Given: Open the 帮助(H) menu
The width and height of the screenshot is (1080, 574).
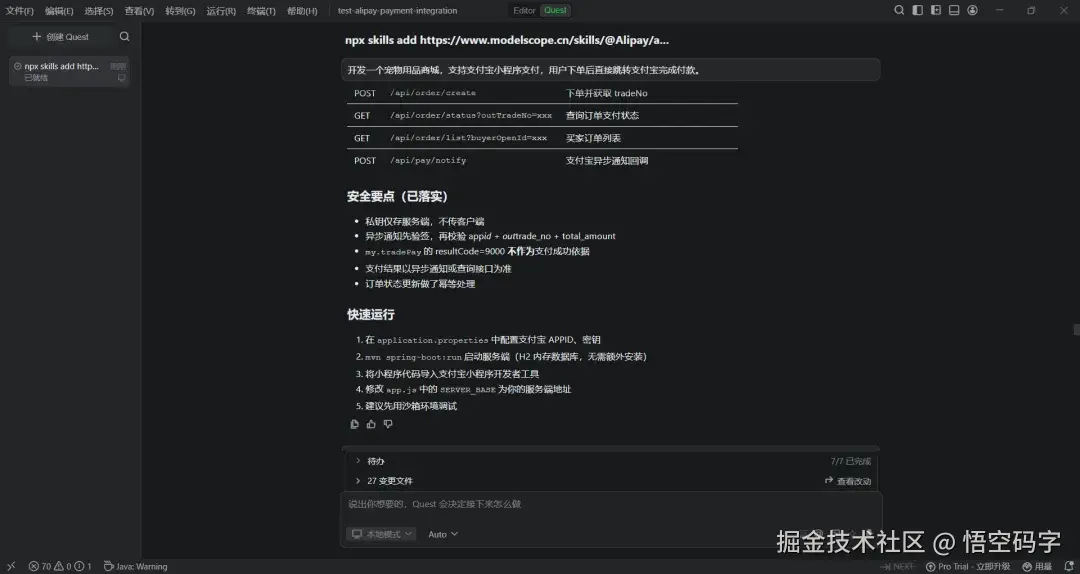Looking at the screenshot, I should tap(302, 11).
